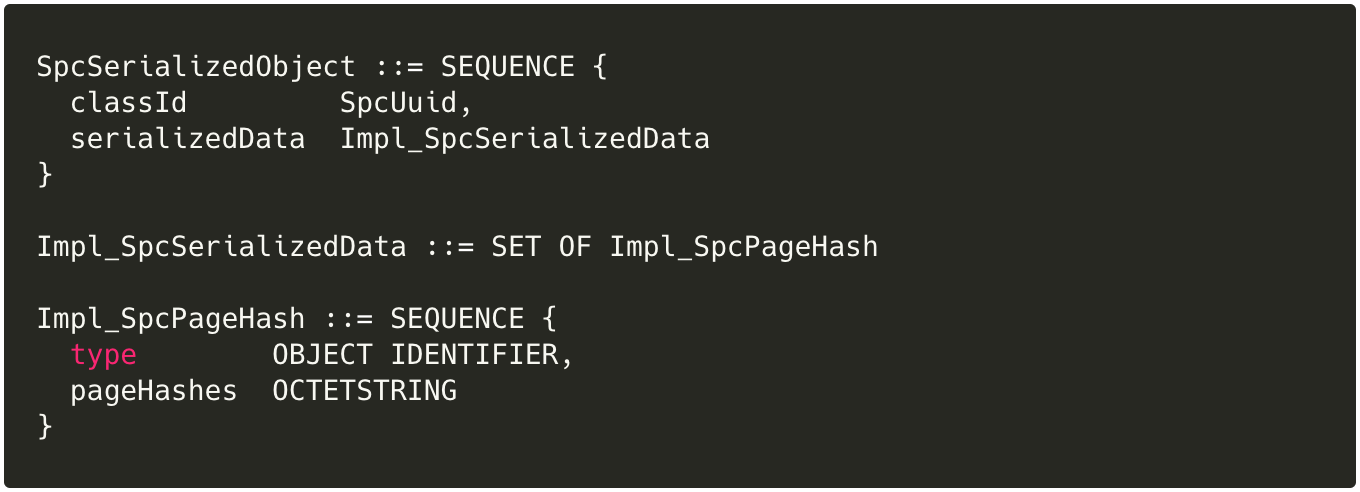
Task: Click the classId field name
Action: coord(128,103)
